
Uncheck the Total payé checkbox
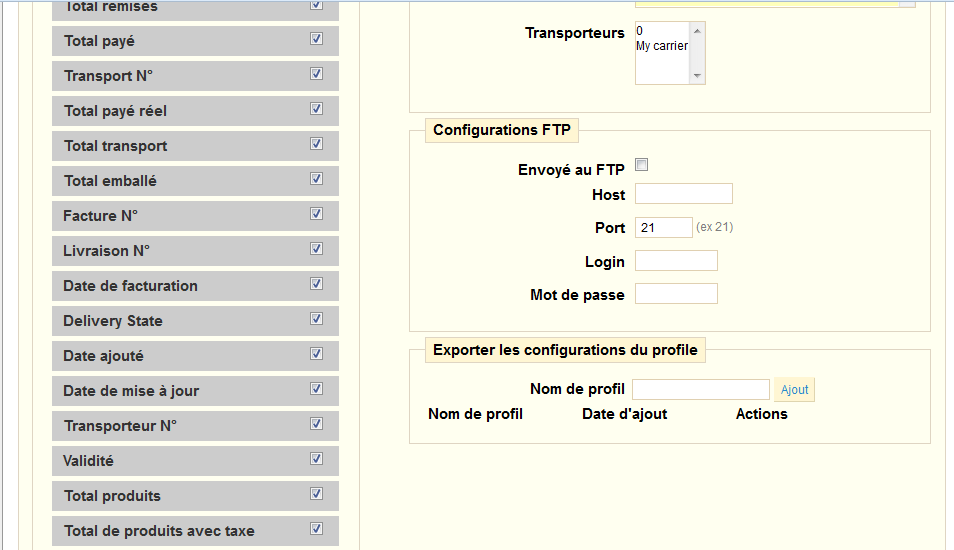click(x=316, y=39)
